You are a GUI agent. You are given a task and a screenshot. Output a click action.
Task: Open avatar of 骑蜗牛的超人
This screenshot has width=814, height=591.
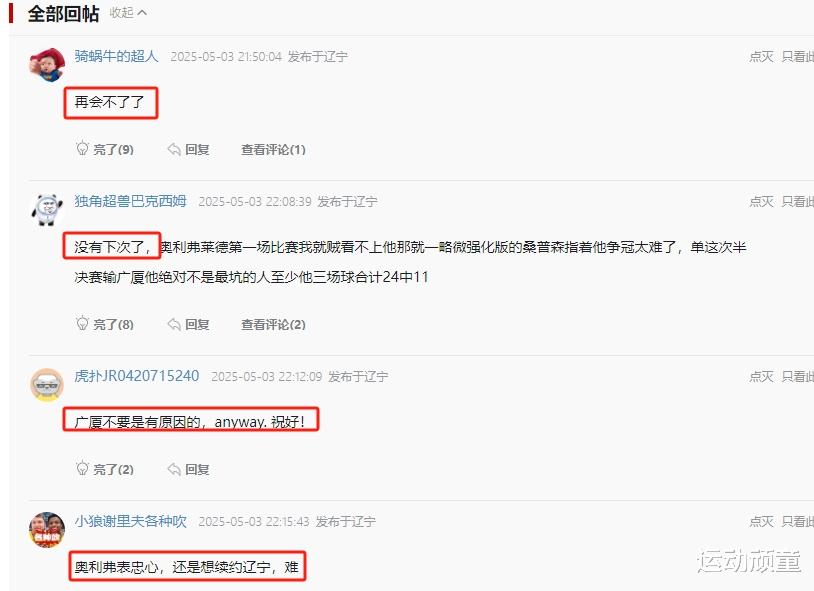pos(47,64)
